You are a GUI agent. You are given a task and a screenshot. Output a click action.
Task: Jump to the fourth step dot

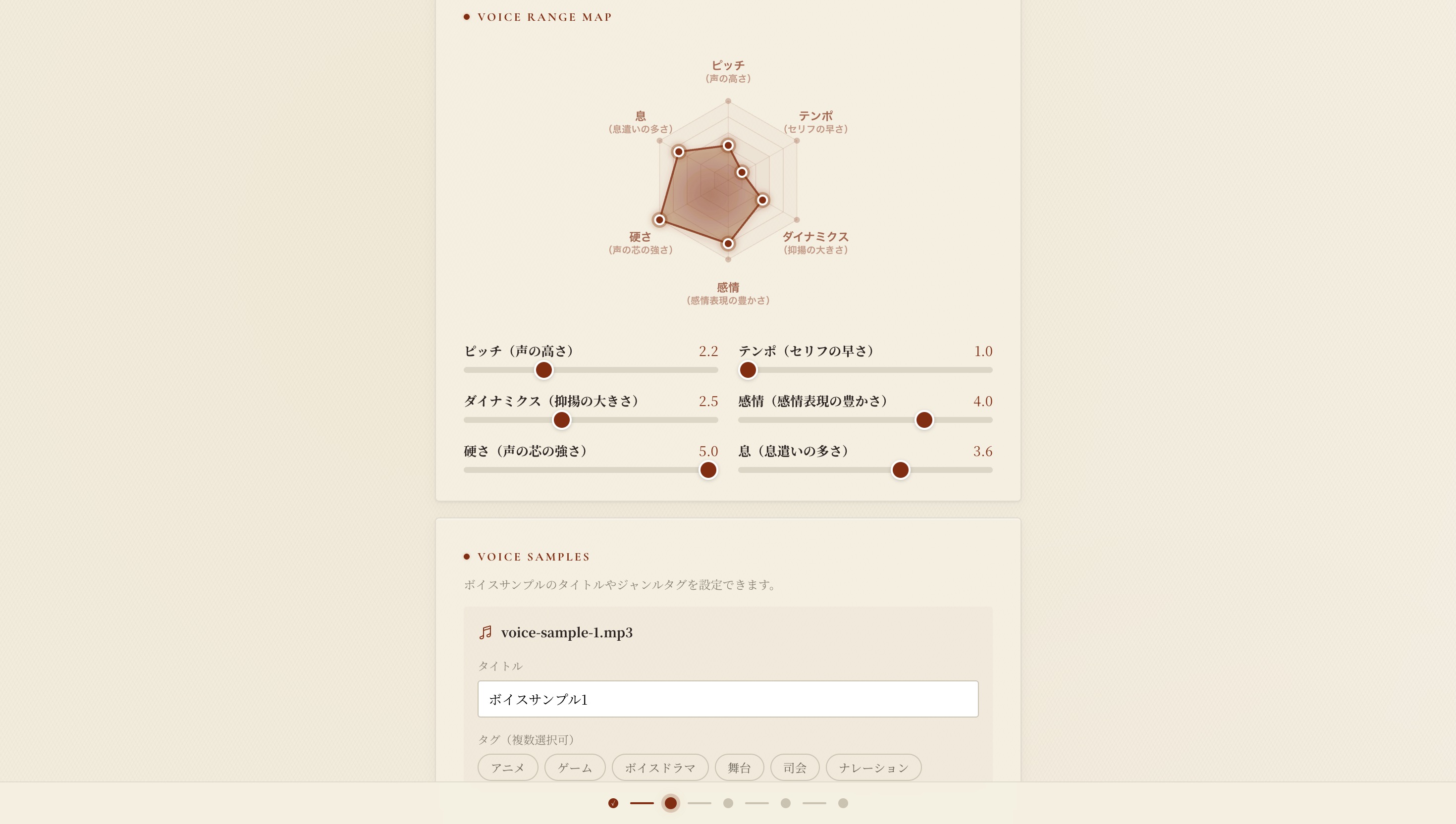tap(785, 803)
